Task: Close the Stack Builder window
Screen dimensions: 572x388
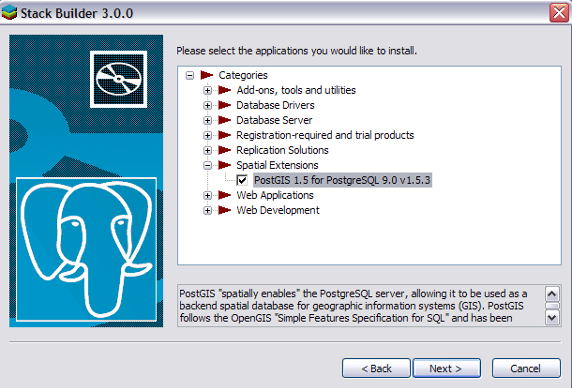Action: [x=559, y=13]
